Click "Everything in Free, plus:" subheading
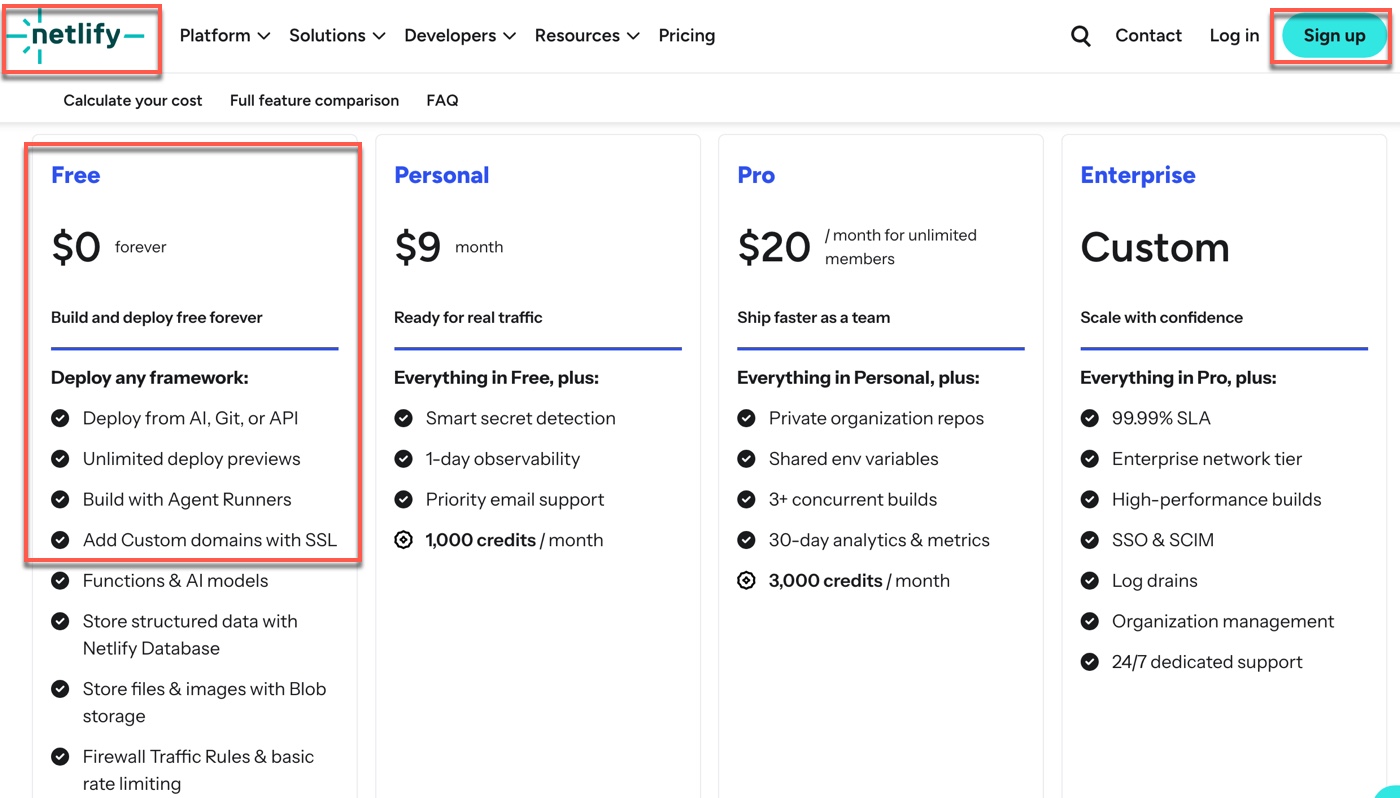This screenshot has height=798, width=1400. point(496,378)
